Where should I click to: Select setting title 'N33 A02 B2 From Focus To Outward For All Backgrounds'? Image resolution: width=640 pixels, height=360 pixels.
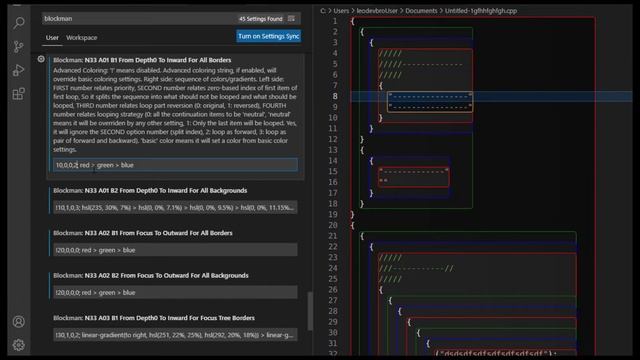167,276
